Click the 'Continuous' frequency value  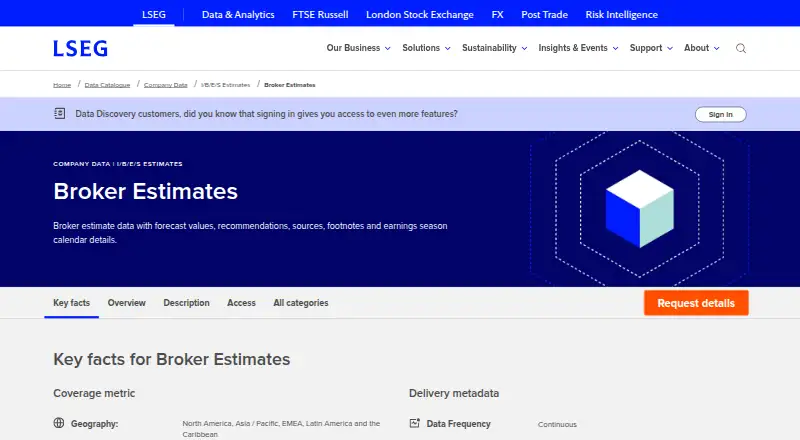(x=557, y=424)
